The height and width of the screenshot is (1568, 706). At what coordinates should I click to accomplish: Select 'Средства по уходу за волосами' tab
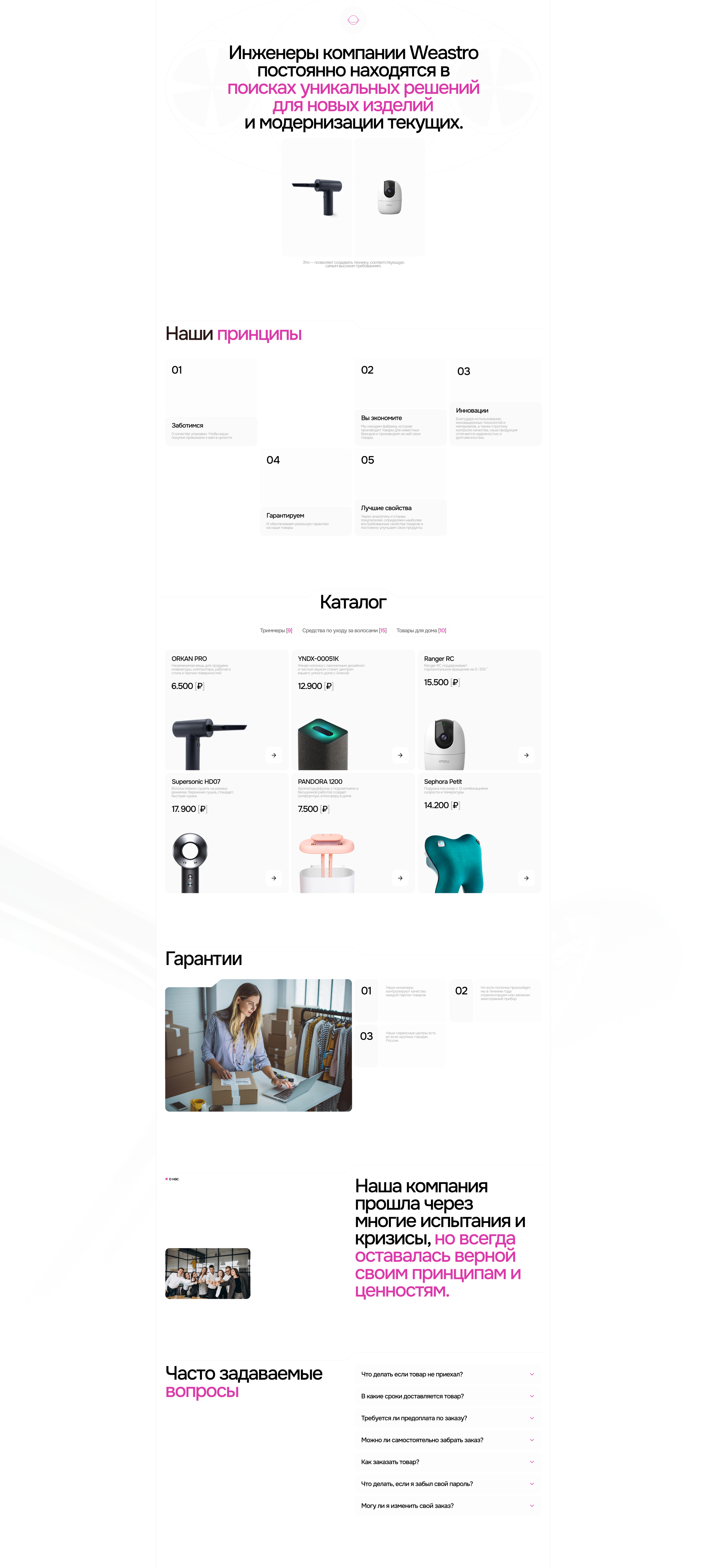[344, 631]
